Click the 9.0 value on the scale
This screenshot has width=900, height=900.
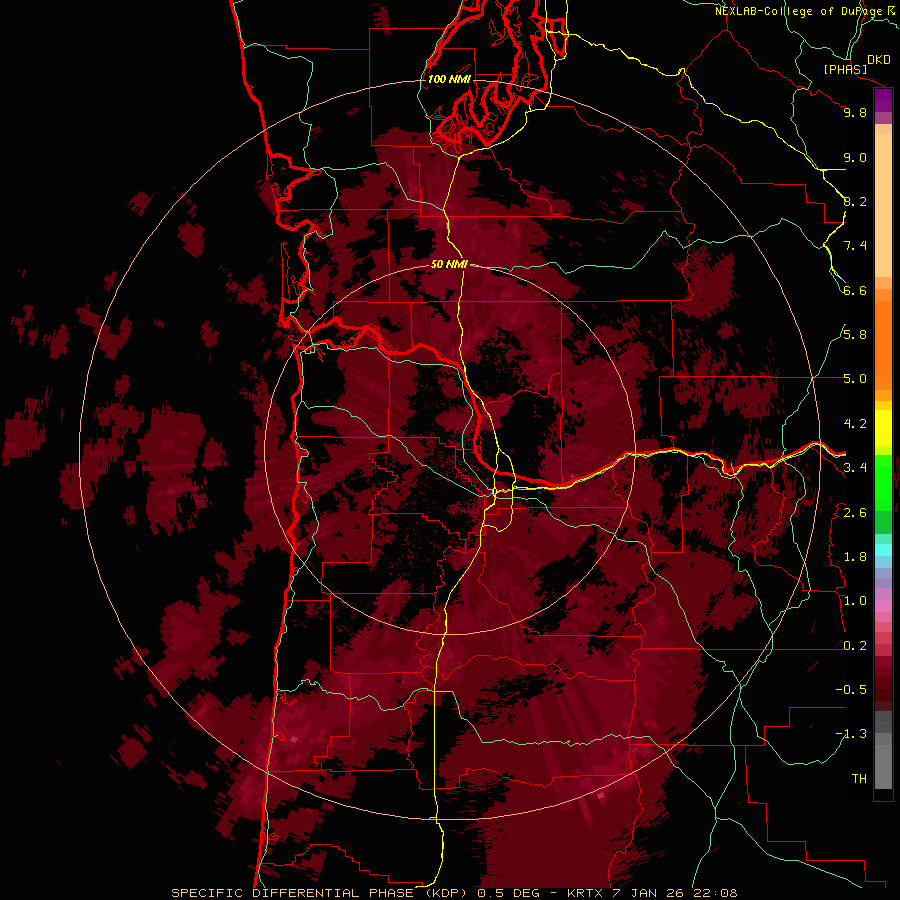(855, 157)
